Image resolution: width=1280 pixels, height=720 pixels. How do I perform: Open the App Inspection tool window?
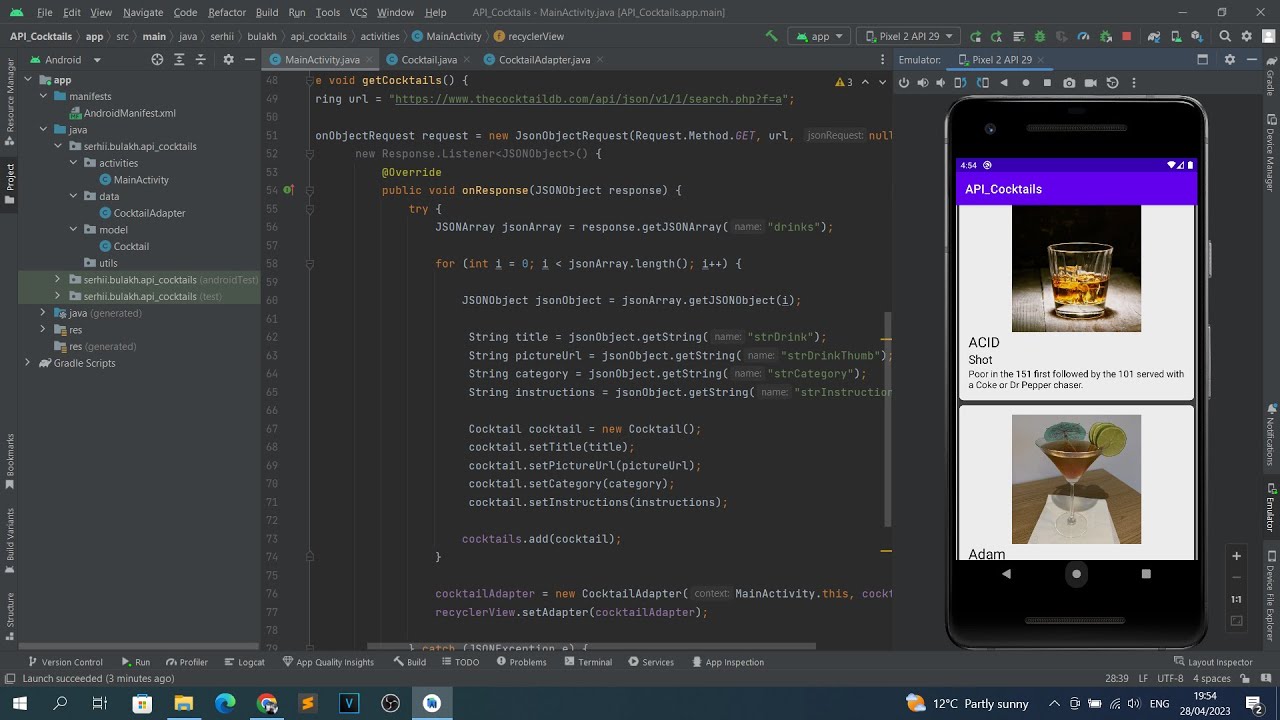coord(727,662)
